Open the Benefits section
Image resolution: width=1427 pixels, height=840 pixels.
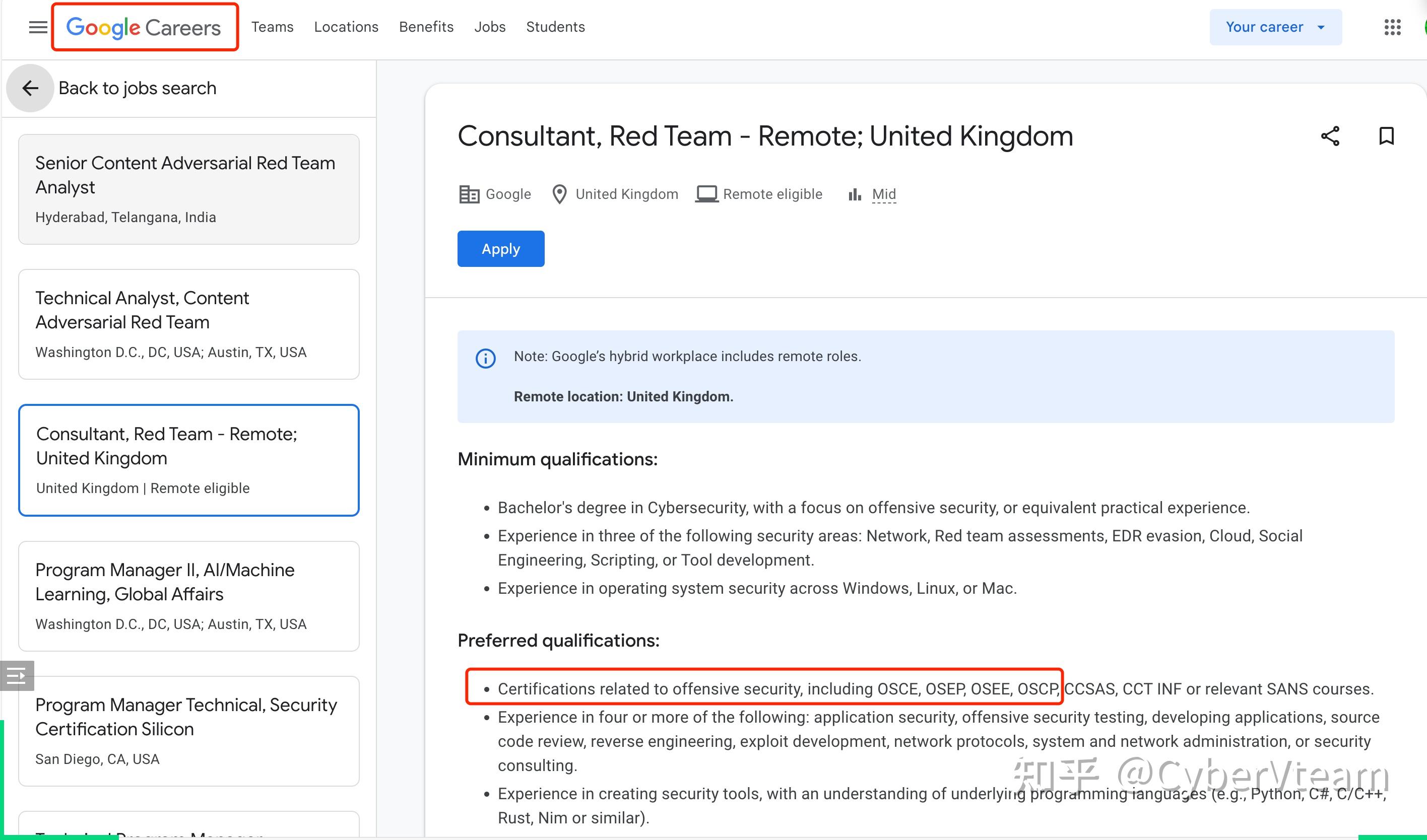click(x=426, y=27)
